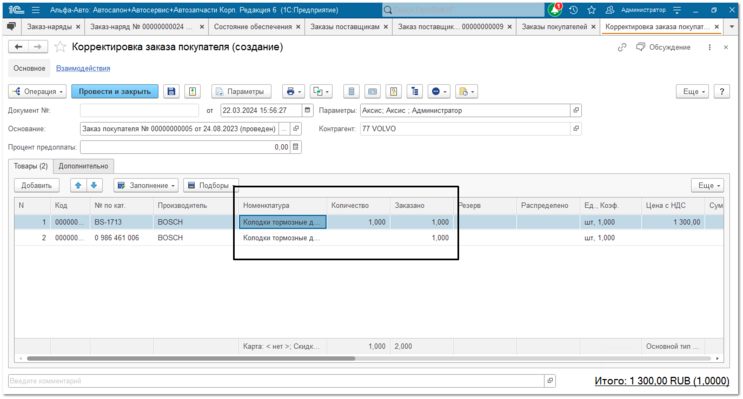
Task: Open the Подборы dropdown
Action: coord(211,185)
